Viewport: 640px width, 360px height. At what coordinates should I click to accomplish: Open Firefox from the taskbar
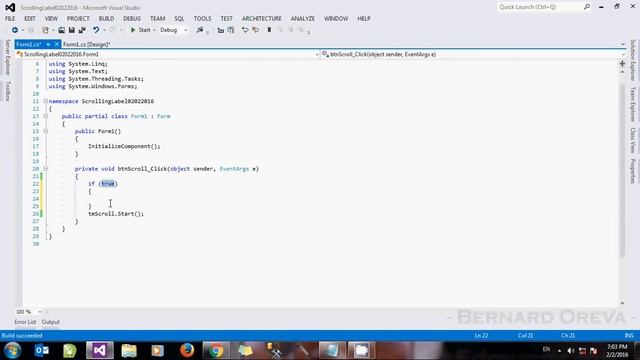click(x=187, y=351)
